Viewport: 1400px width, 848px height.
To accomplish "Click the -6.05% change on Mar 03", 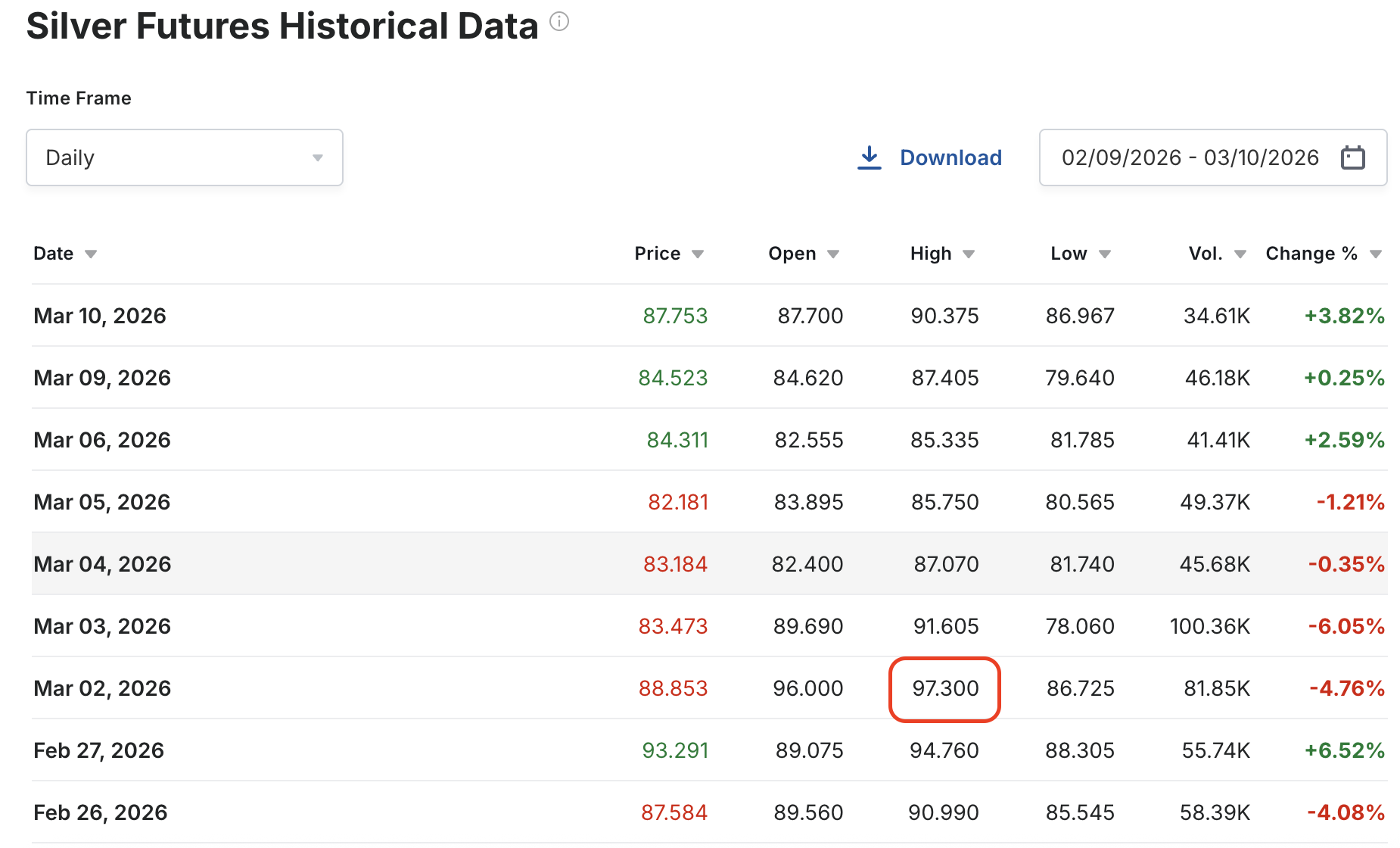I will [x=1346, y=626].
